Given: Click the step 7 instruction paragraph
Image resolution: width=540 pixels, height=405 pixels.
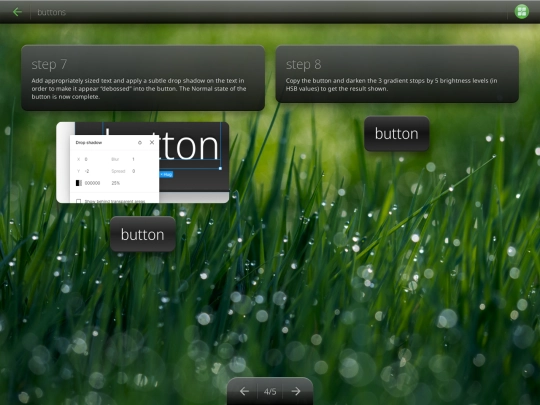Looking at the screenshot, I should point(139,89).
